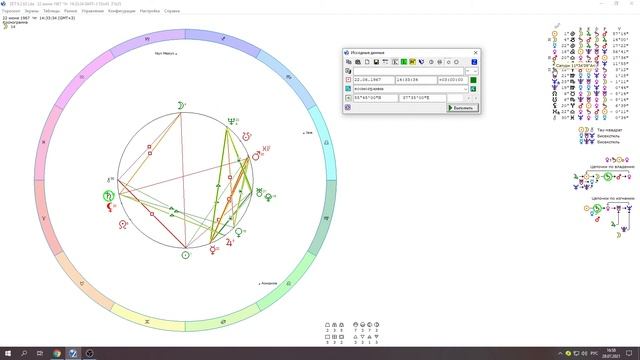Image resolution: width=640 pixels, height=360 pixels.
Task: Click the red Jupiter glyph on the chart
Action: (229, 242)
